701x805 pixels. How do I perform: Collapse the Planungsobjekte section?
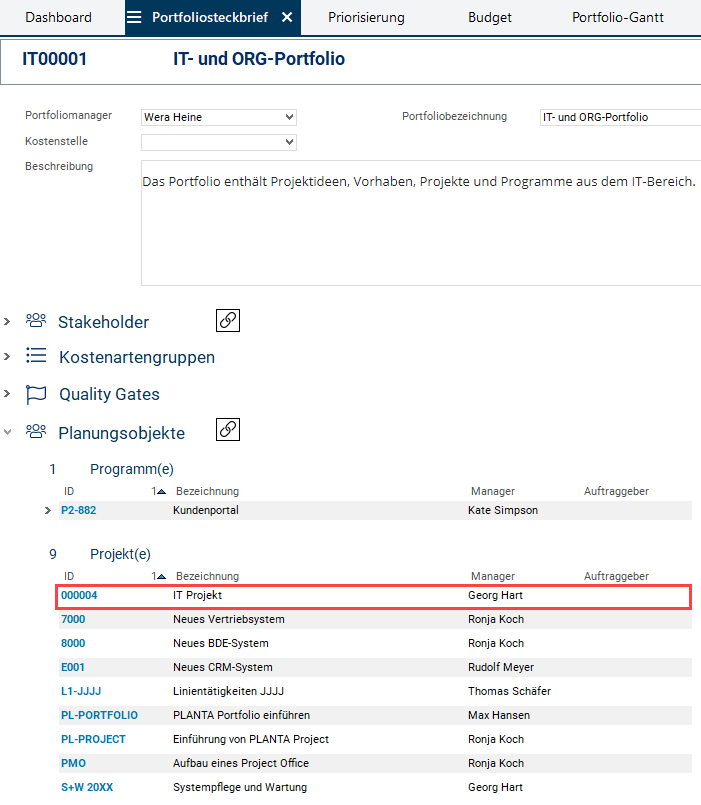click(7, 432)
